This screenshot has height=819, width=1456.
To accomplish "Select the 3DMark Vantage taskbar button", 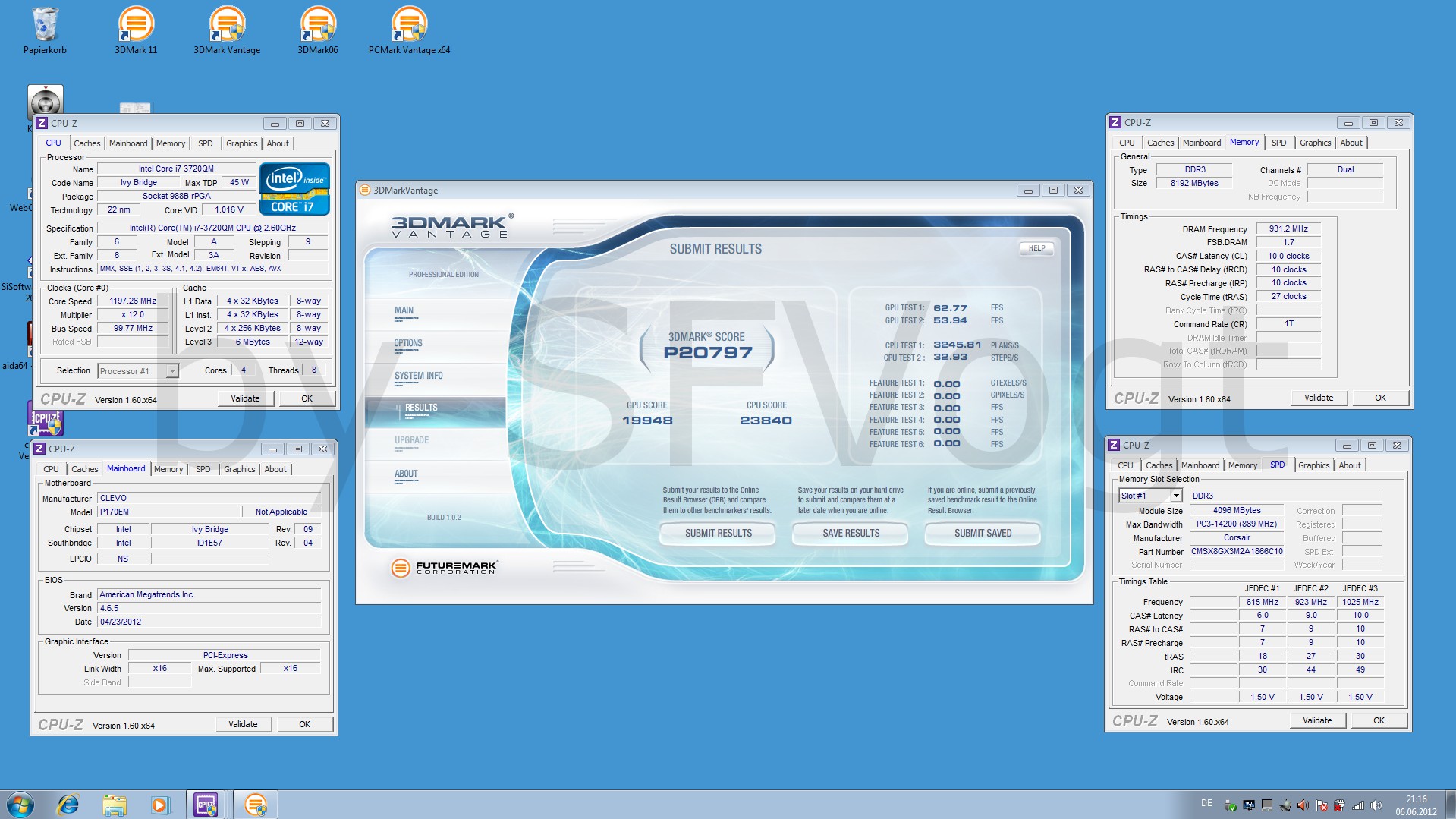I will coord(256,805).
